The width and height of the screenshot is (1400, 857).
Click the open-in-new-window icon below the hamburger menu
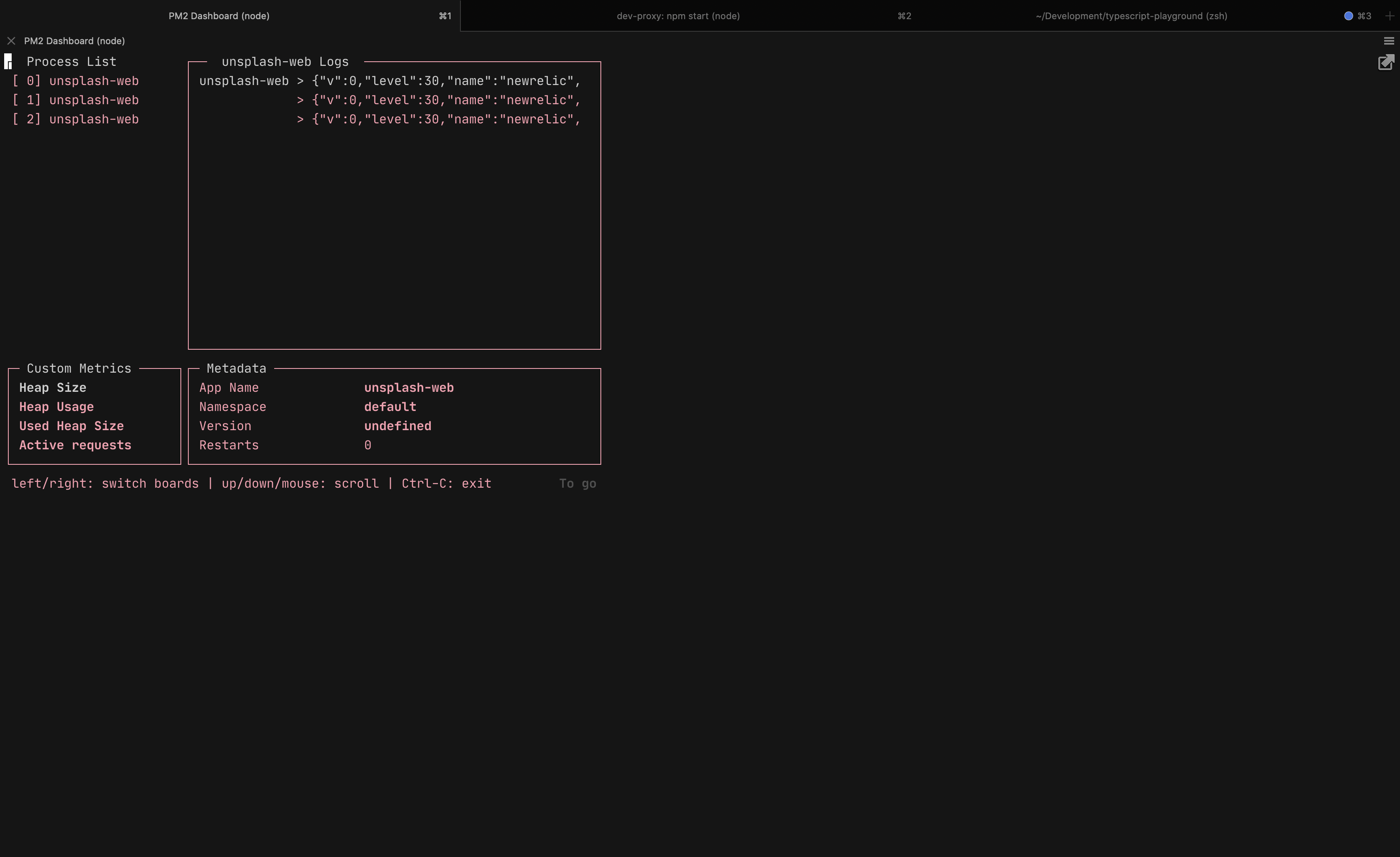point(1386,63)
